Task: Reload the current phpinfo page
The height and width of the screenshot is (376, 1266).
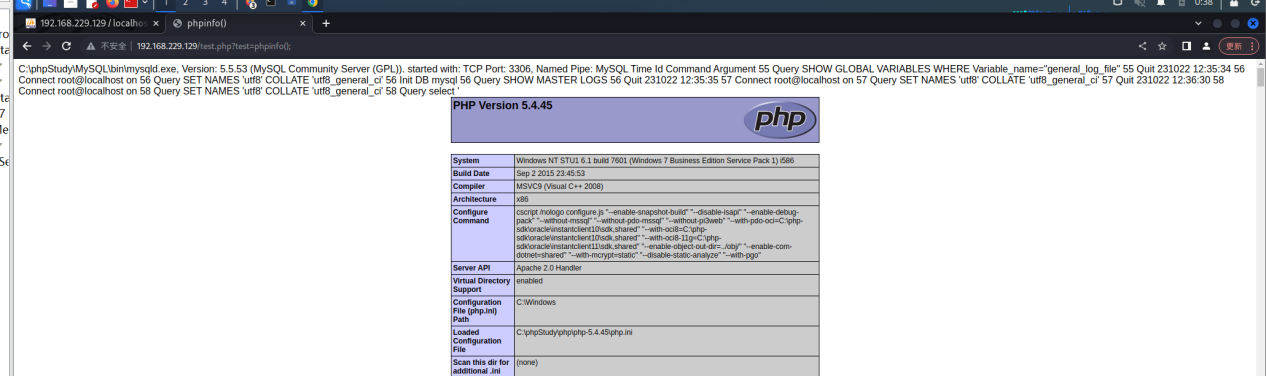Action: tap(66, 46)
